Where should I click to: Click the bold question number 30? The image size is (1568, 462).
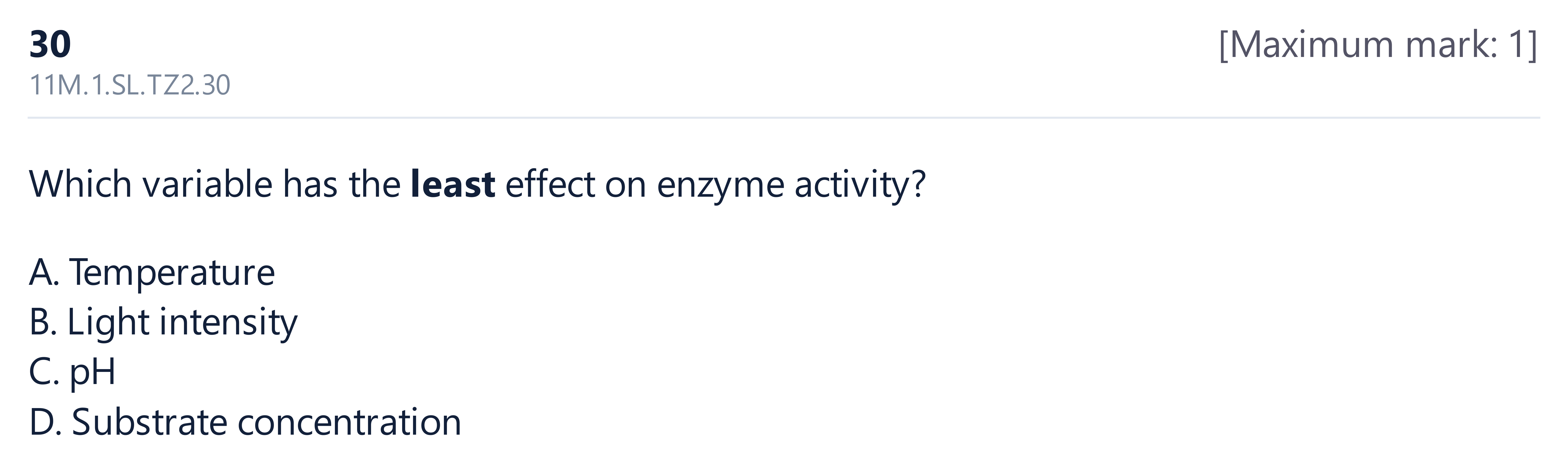point(50,45)
